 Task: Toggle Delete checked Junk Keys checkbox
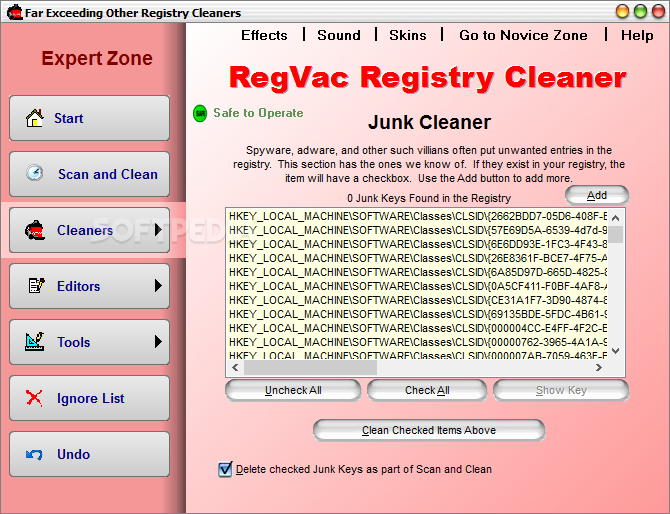coord(225,469)
